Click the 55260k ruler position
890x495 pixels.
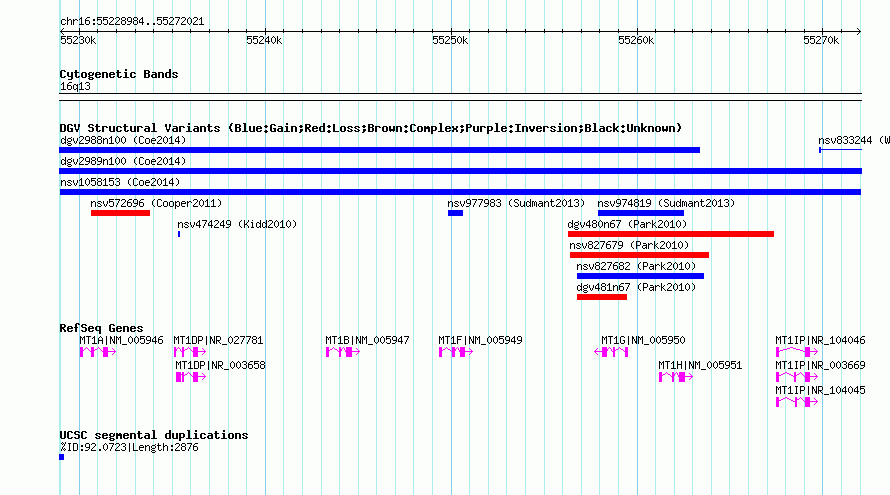coord(636,40)
